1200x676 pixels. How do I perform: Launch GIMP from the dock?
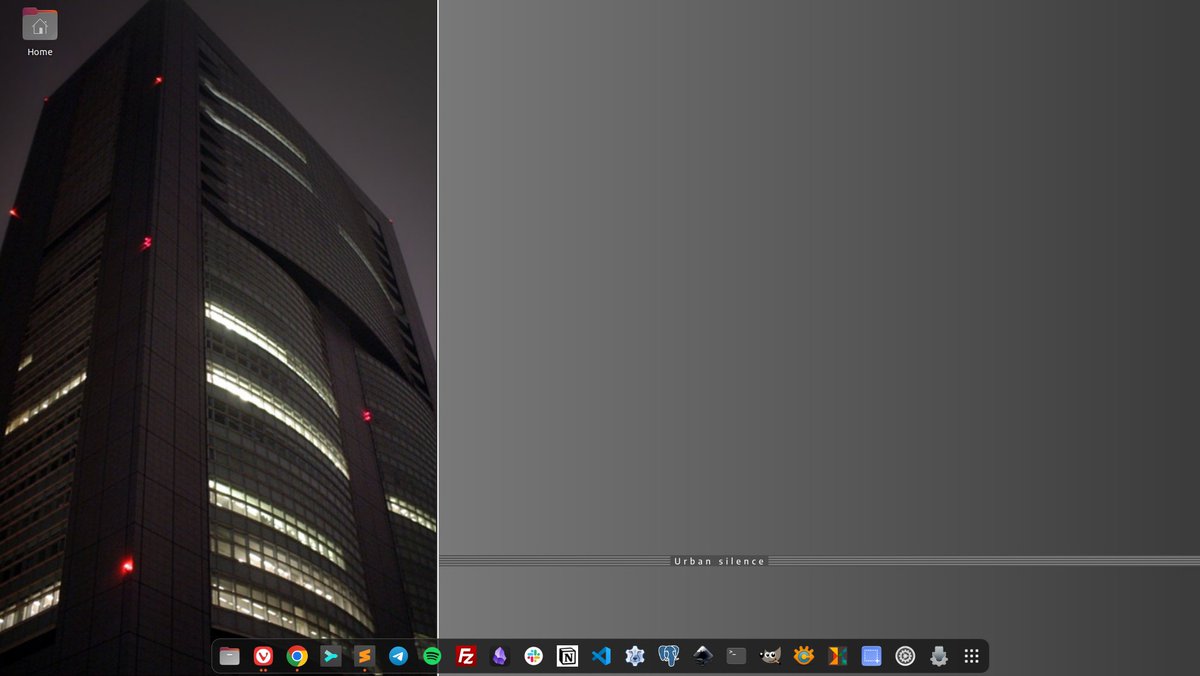click(x=770, y=656)
